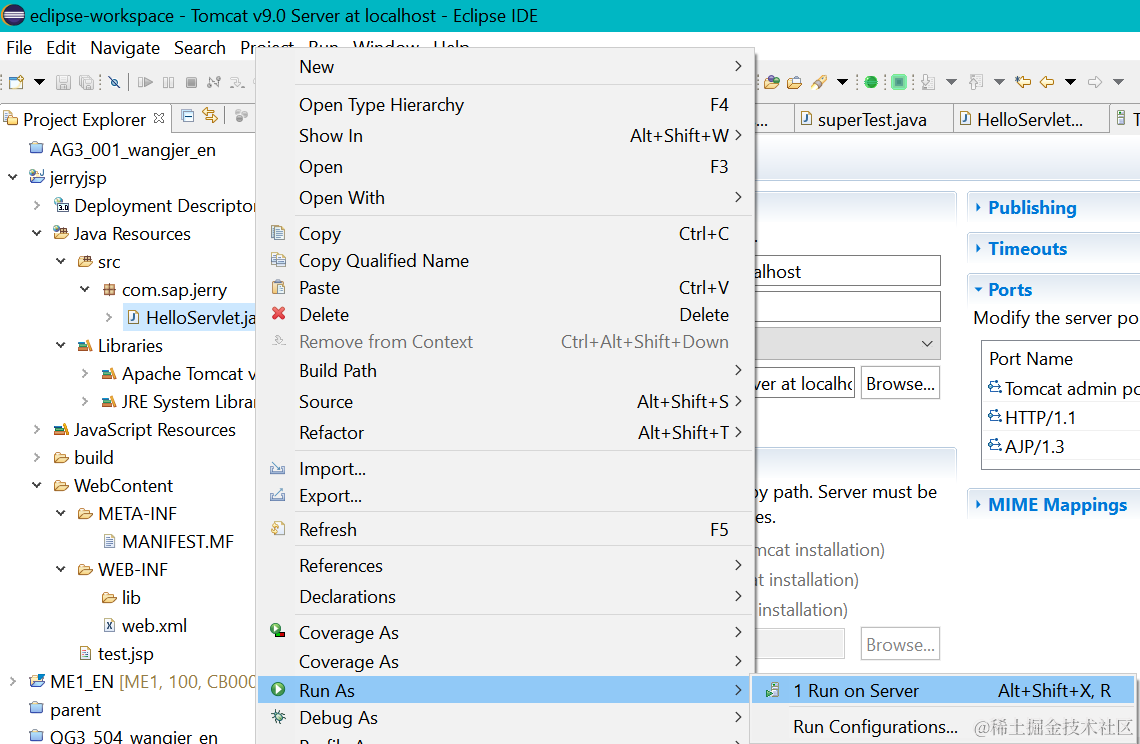Open the disabled combo box in server editor
This screenshot has width=1140, height=744.
tap(847, 343)
